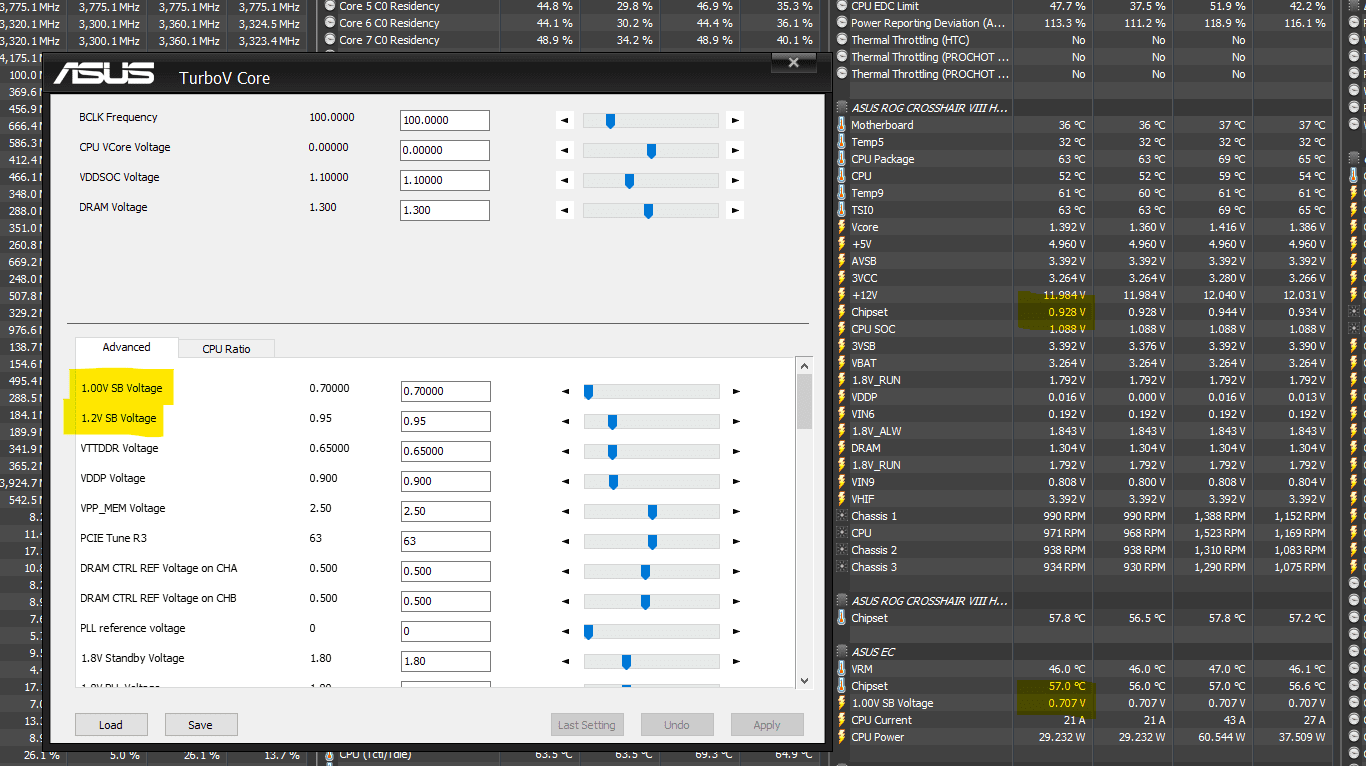Decrease VDDSOC Voltage with left arrow
This screenshot has height=766, width=1366.
click(566, 180)
